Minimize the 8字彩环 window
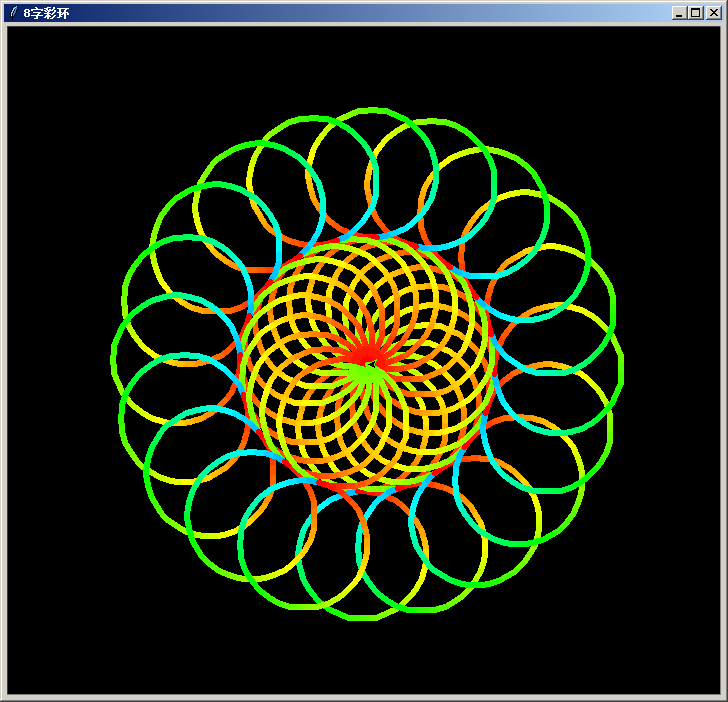 click(679, 13)
